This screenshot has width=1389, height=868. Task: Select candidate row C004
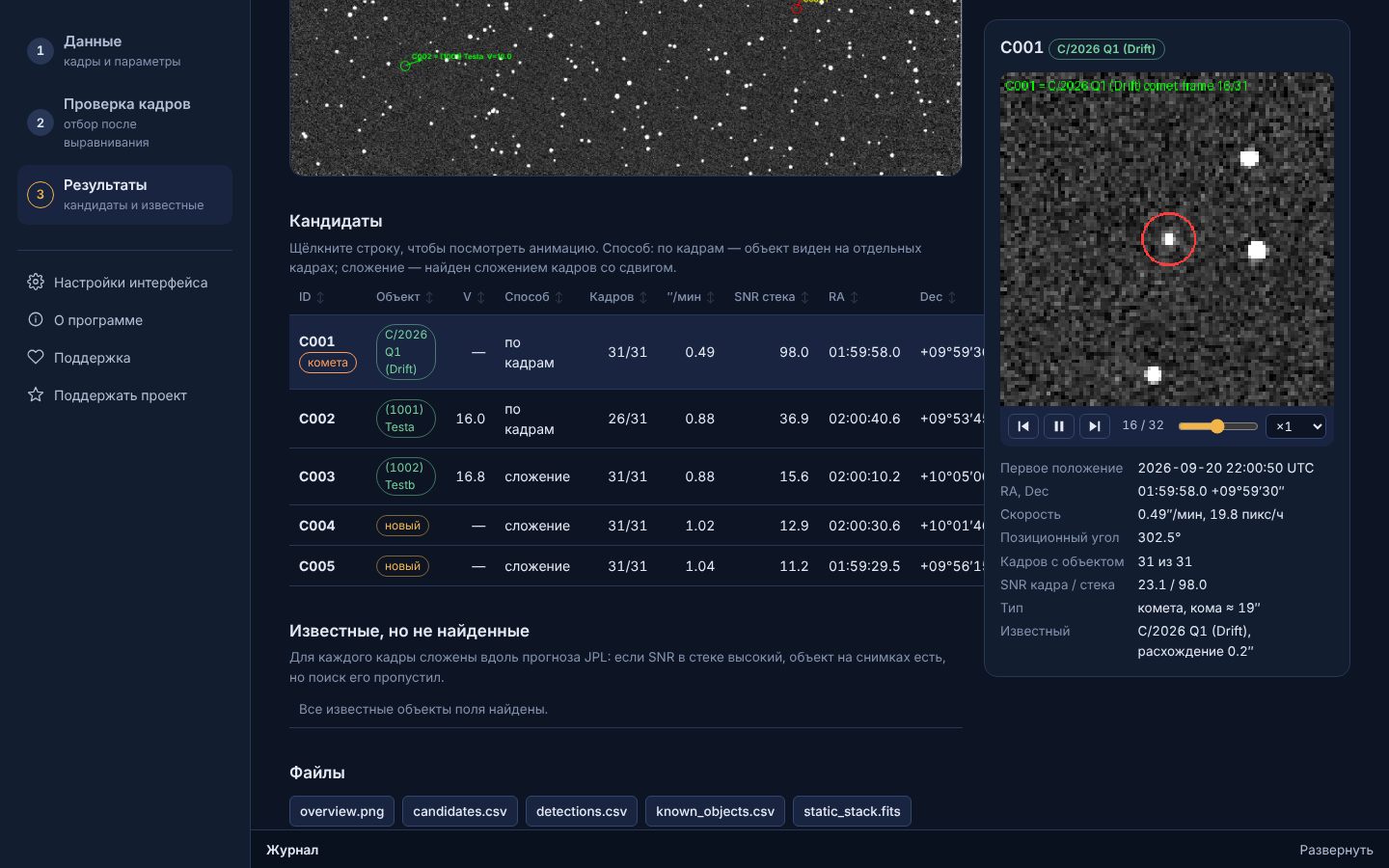point(637,526)
